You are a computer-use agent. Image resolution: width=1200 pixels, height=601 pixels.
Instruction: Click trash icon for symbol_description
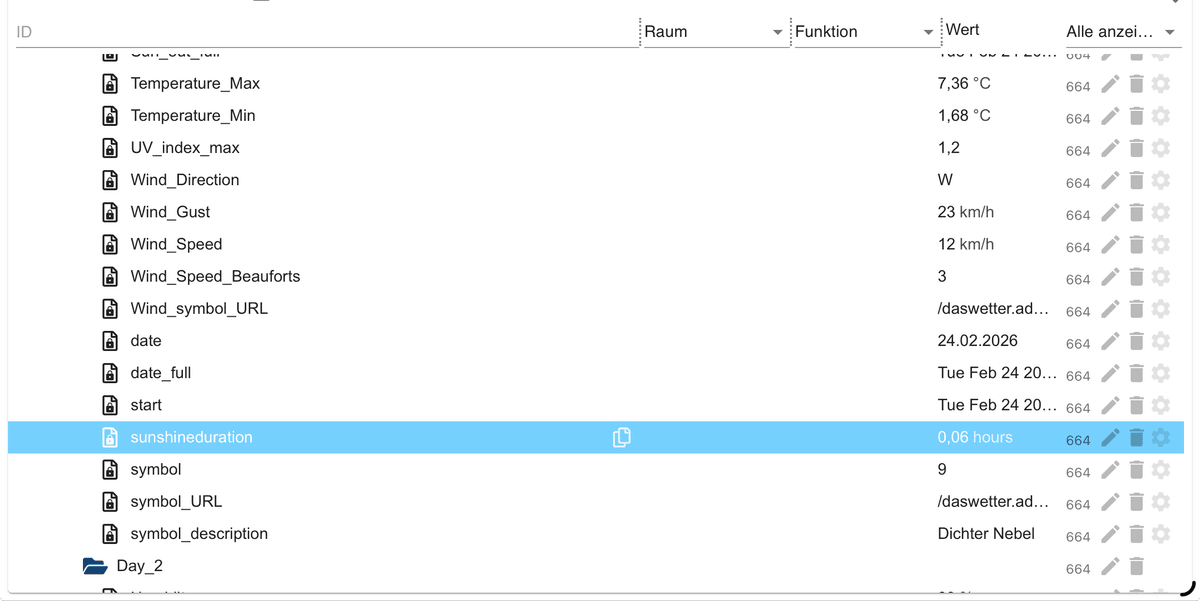(1136, 534)
